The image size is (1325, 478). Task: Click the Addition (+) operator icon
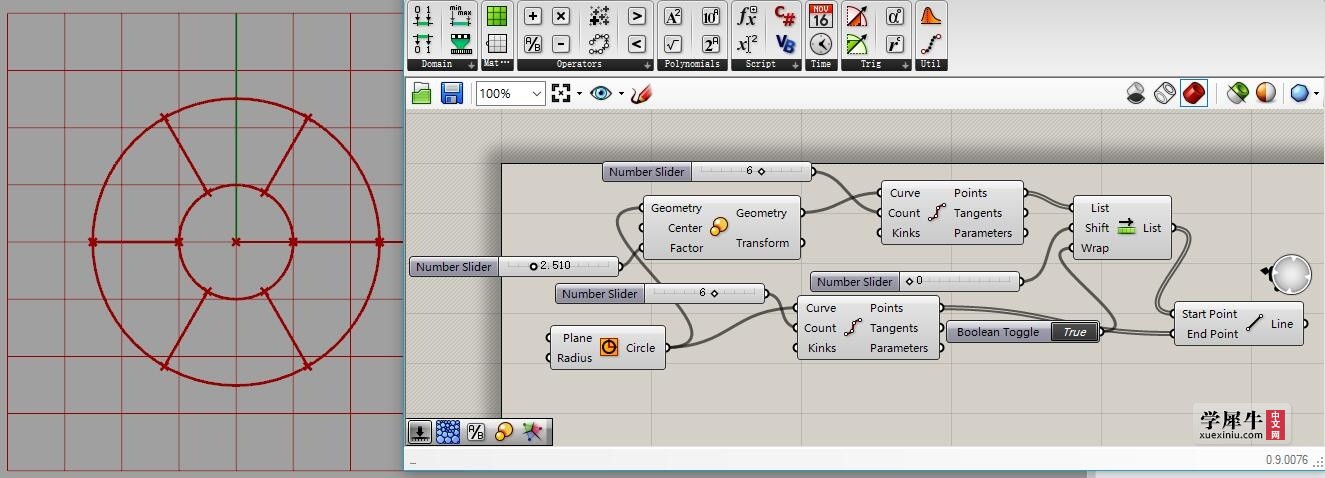533,16
